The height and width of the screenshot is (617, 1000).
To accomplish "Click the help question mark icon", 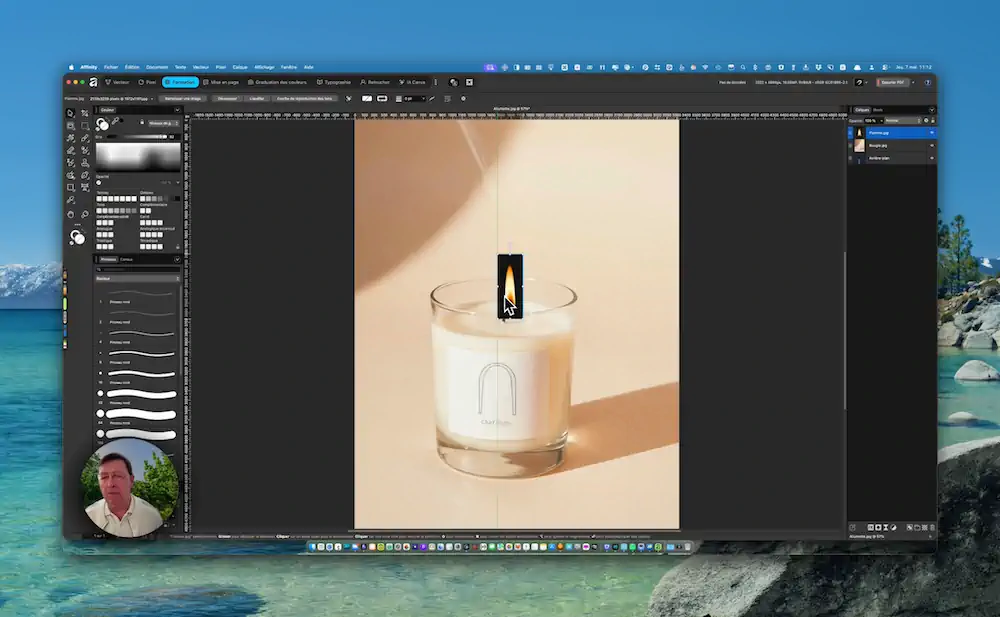I will (928, 82).
